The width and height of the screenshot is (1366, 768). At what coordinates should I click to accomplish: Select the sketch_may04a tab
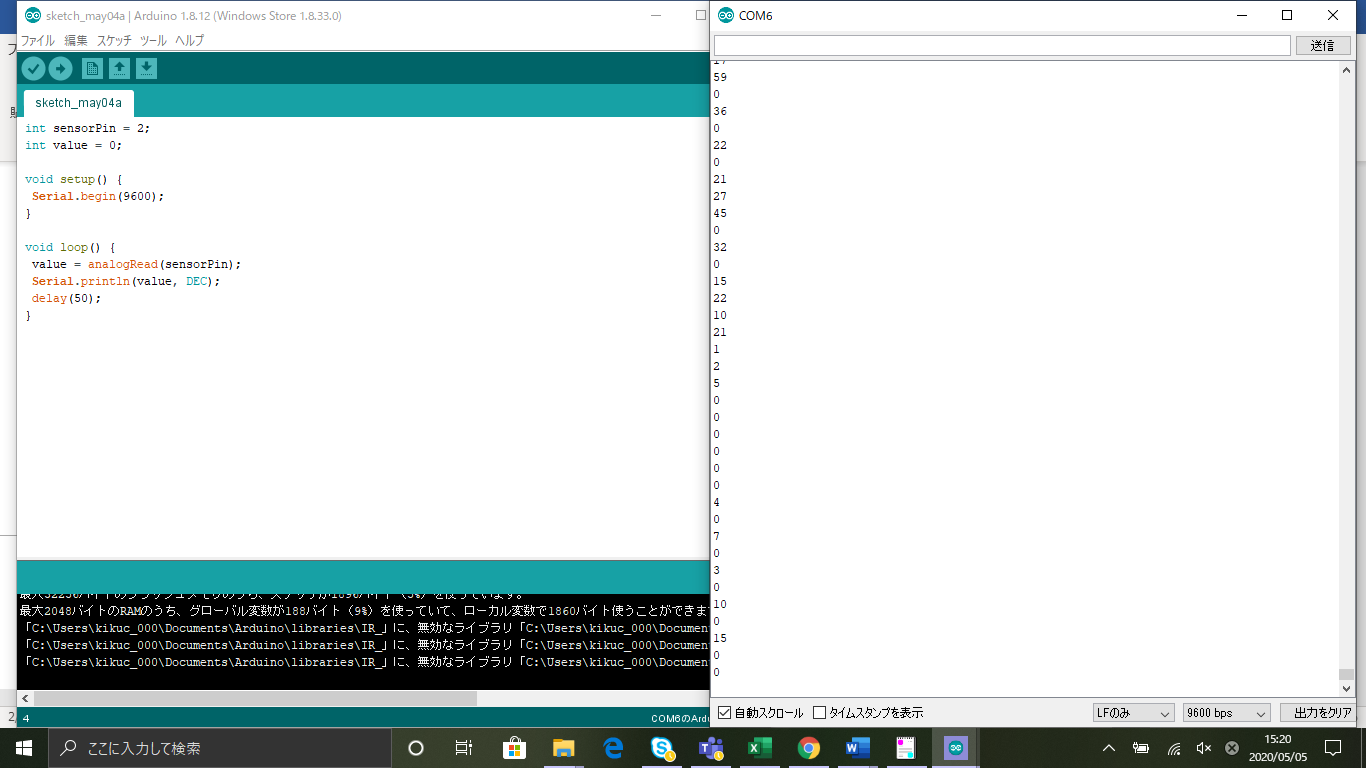78,103
